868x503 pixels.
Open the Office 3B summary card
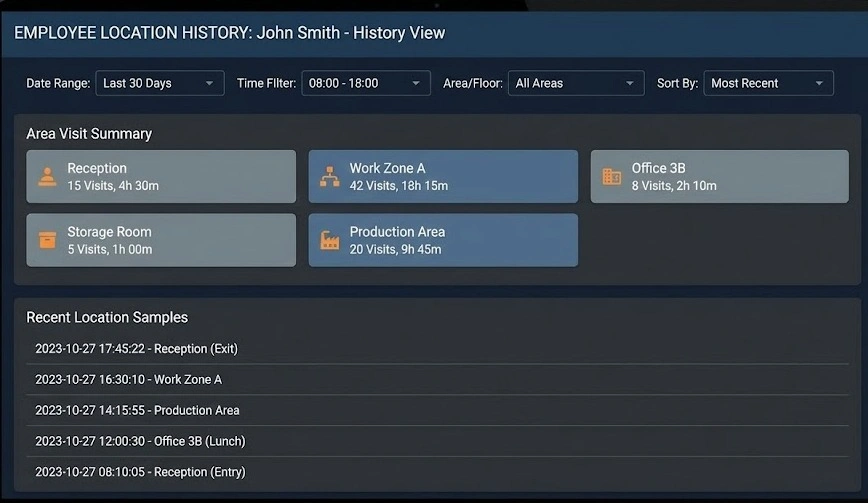[719, 177]
